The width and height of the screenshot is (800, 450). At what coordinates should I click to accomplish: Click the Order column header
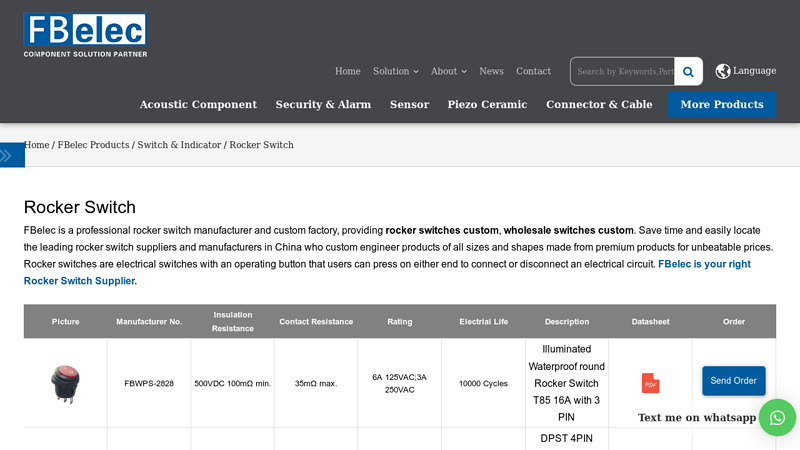pos(734,321)
